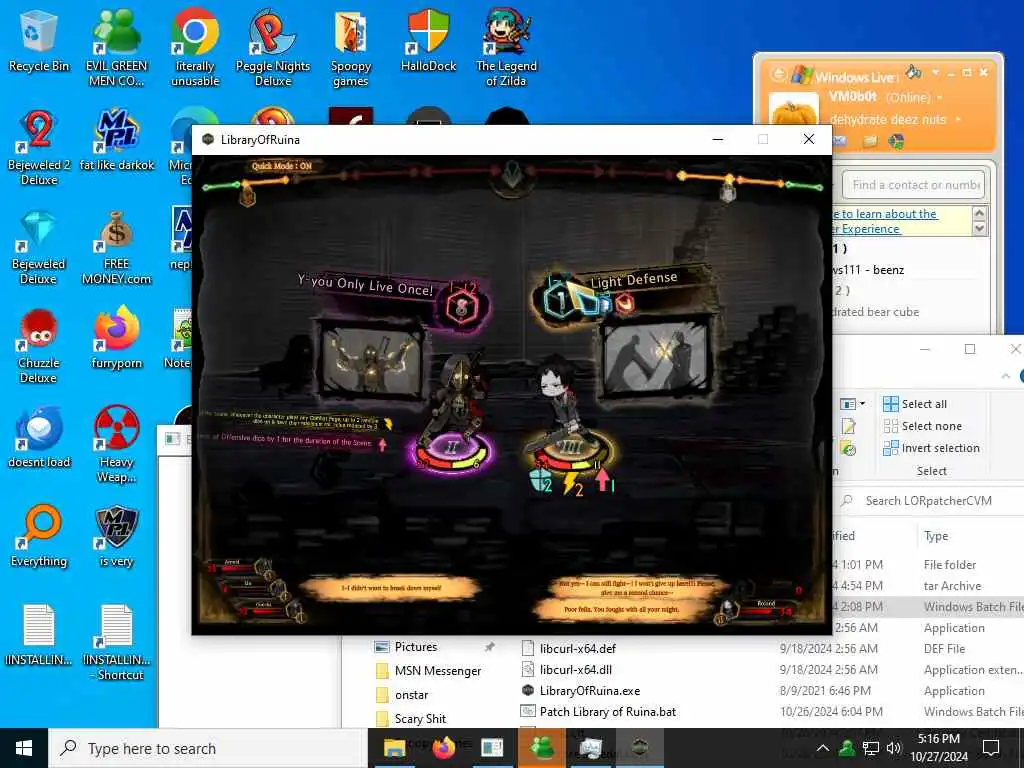Screen dimensions: 1024x768
Task: Open File Explorer from the taskbar
Action: click(x=394, y=748)
